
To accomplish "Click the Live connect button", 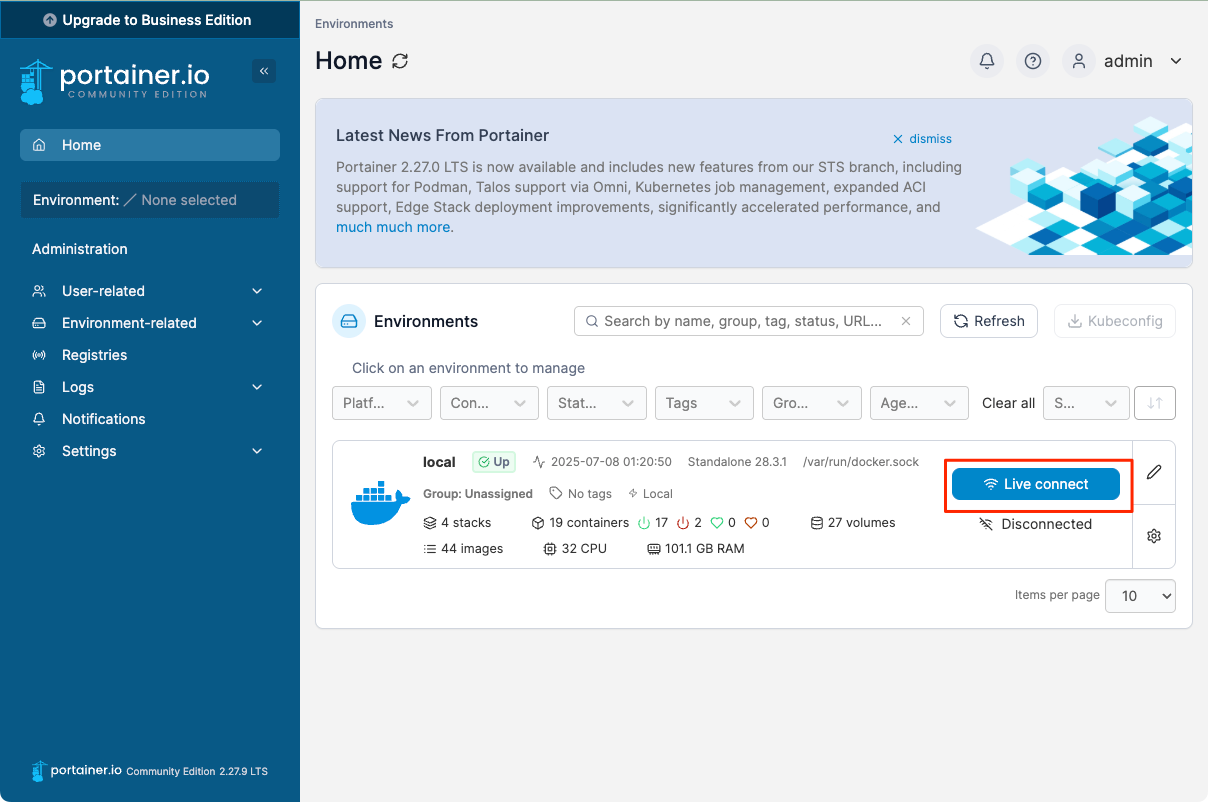I will 1035,484.
